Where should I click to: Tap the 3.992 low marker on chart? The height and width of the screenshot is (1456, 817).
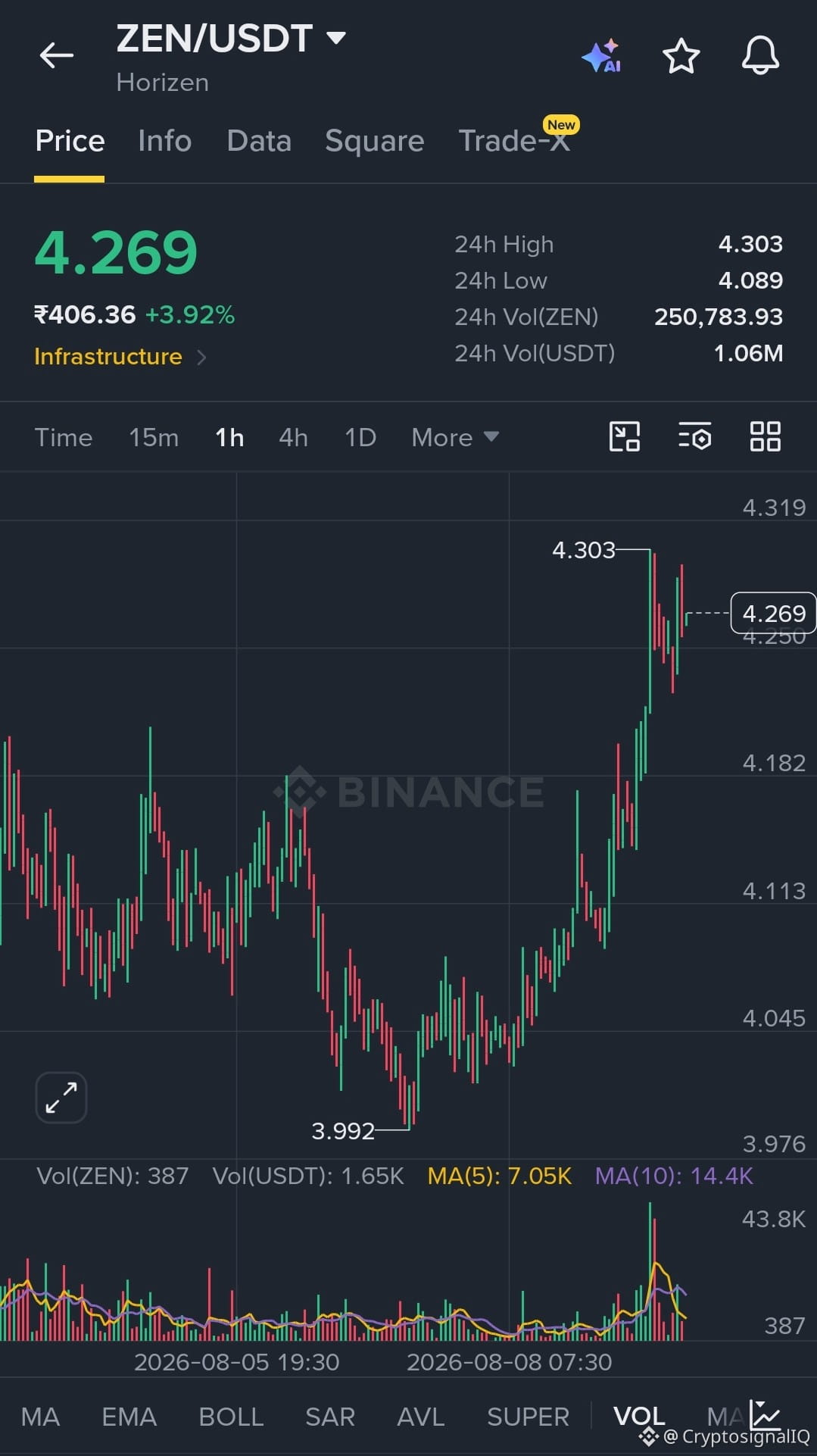coord(343,1131)
